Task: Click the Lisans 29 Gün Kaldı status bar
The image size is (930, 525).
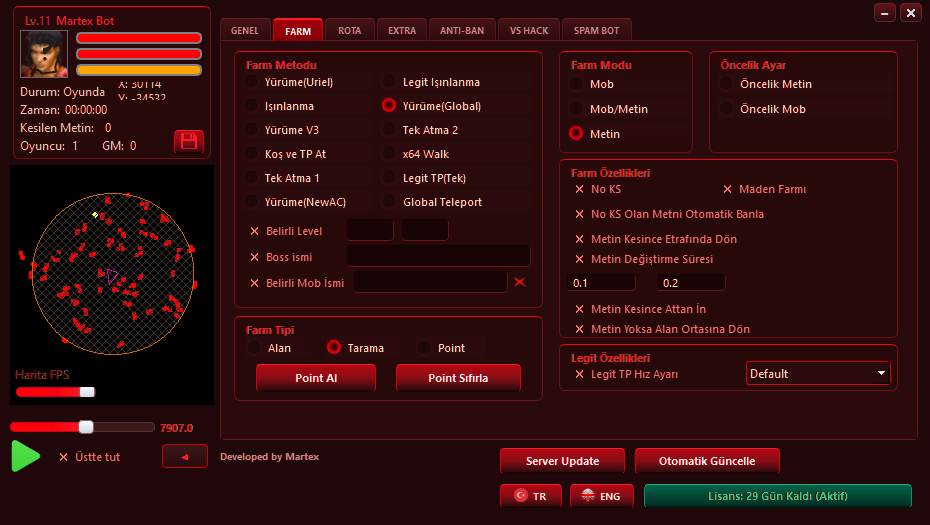Action: (778, 496)
